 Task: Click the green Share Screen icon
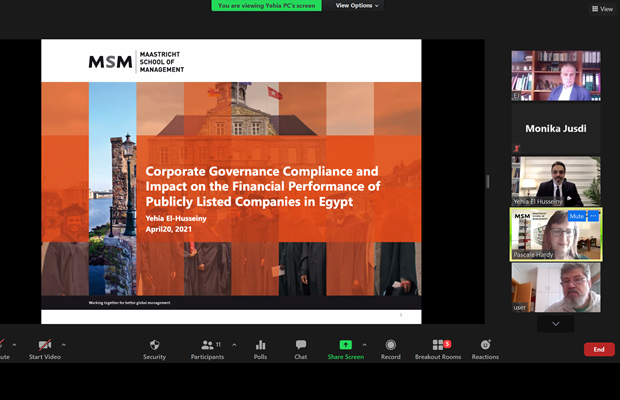[346, 345]
